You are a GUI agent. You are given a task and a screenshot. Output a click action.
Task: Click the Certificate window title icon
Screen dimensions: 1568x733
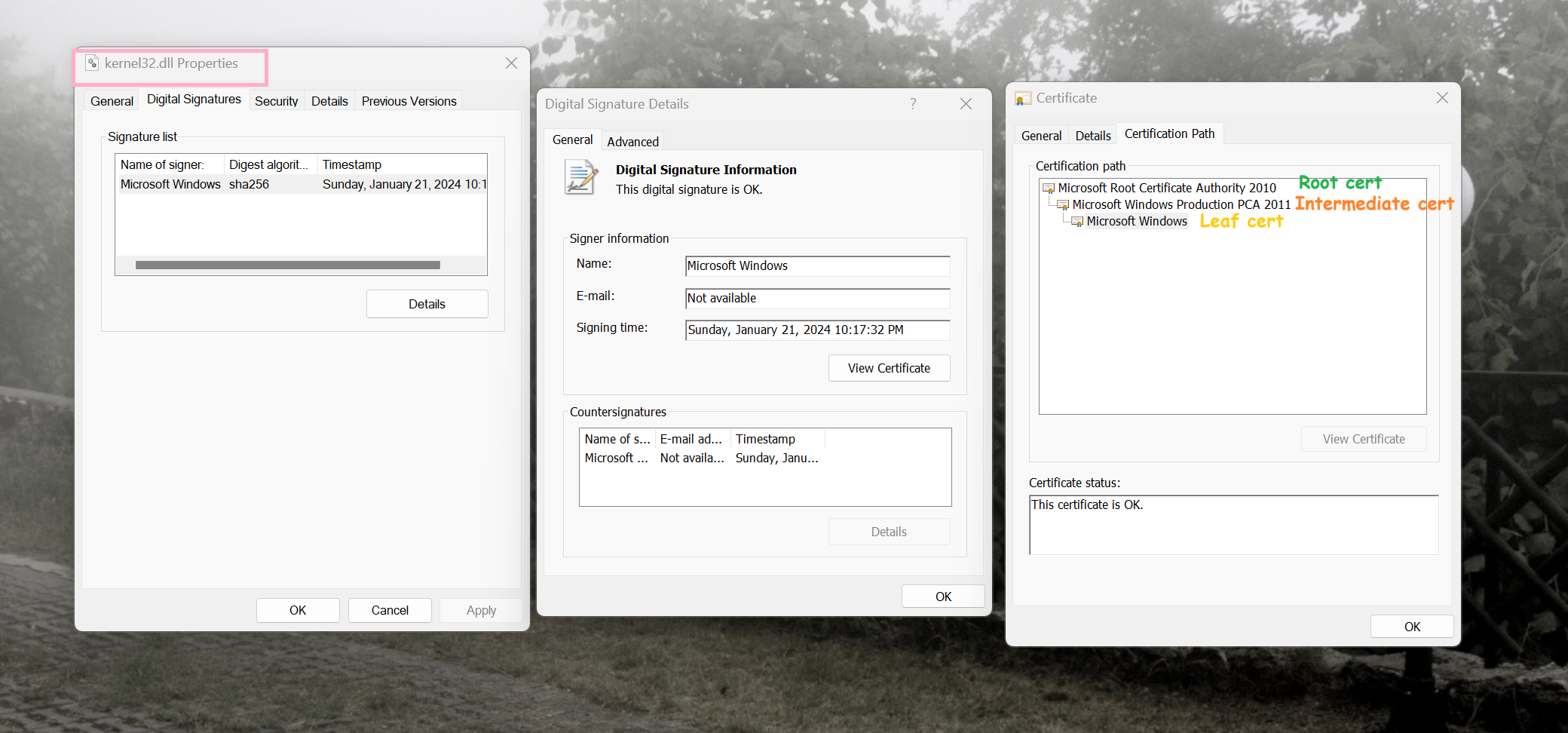pos(1023,99)
